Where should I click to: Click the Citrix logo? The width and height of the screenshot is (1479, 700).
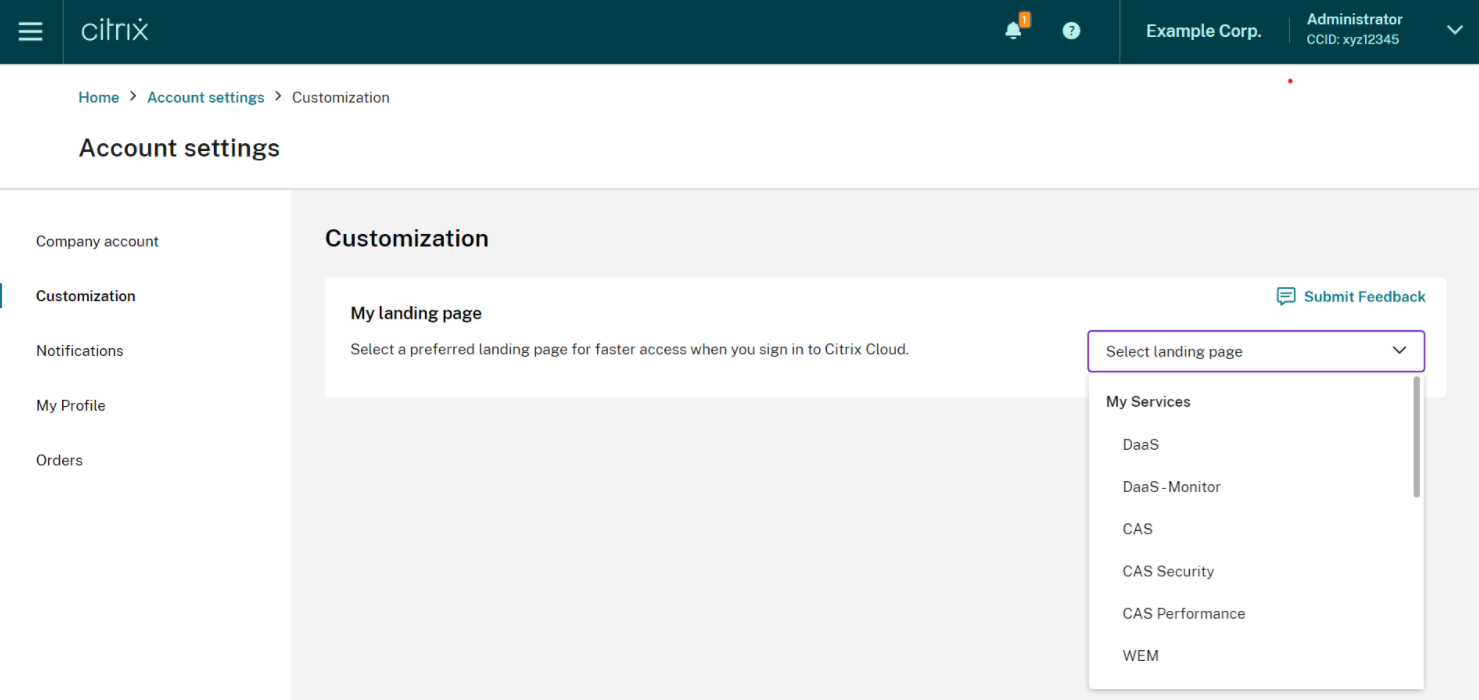pyautogui.click(x=115, y=31)
